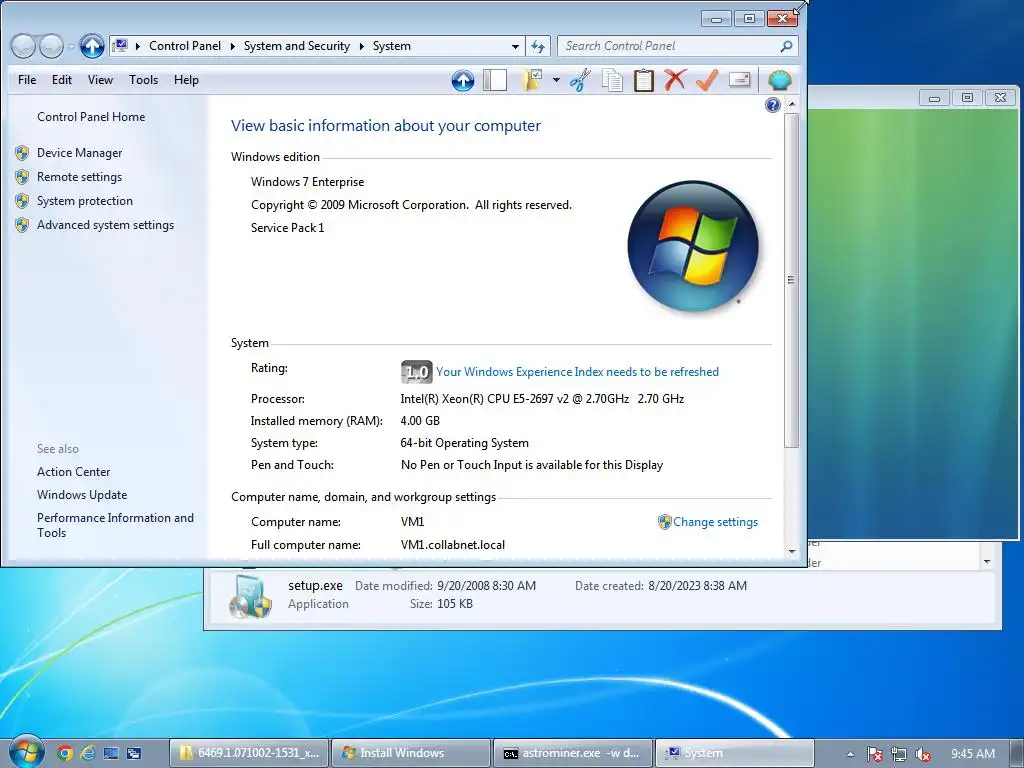
Task: Click the folder options toolbar icon
Action: (532, 80)
